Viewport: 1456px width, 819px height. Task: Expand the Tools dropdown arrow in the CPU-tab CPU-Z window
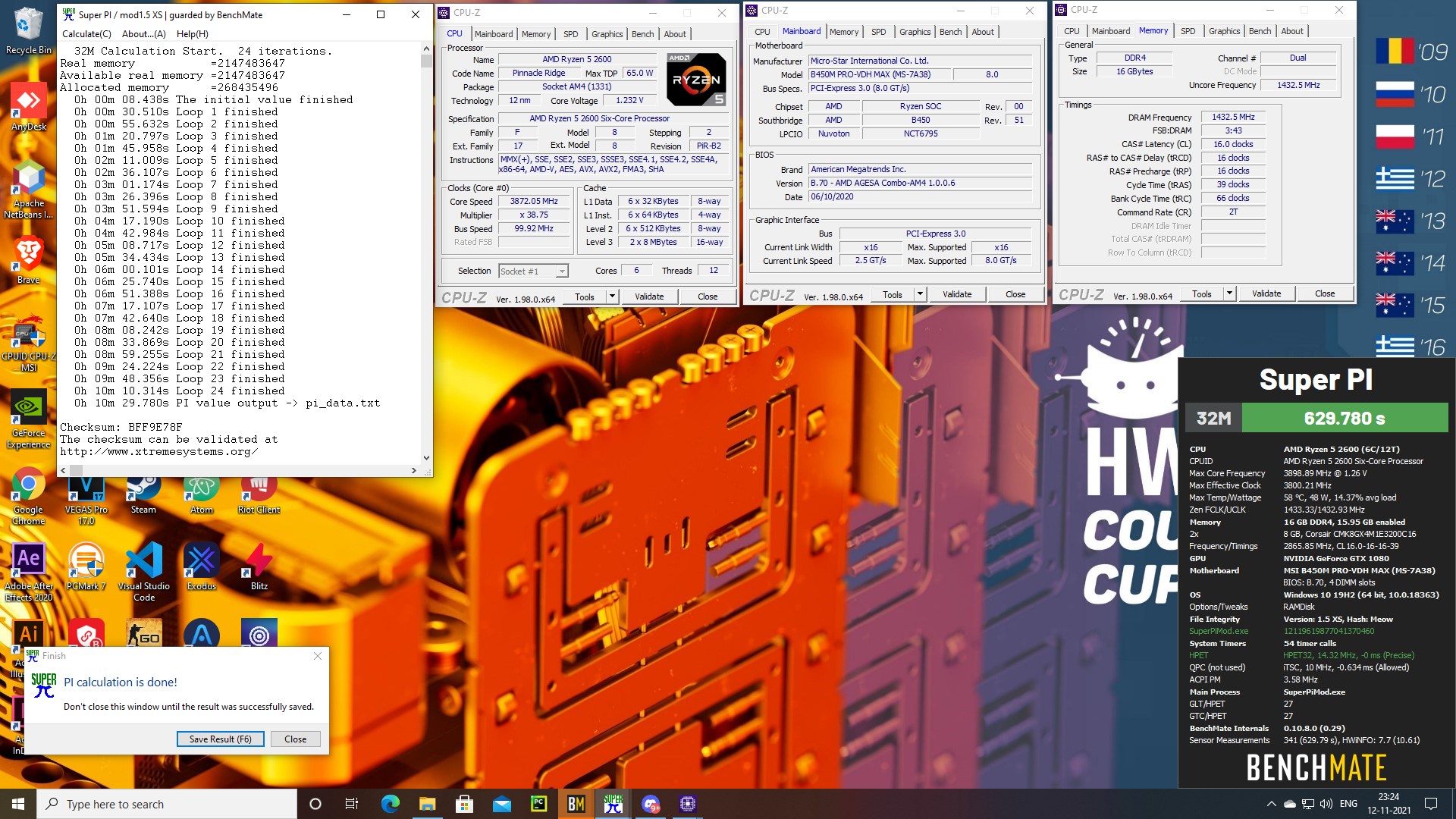coord(612,297)
